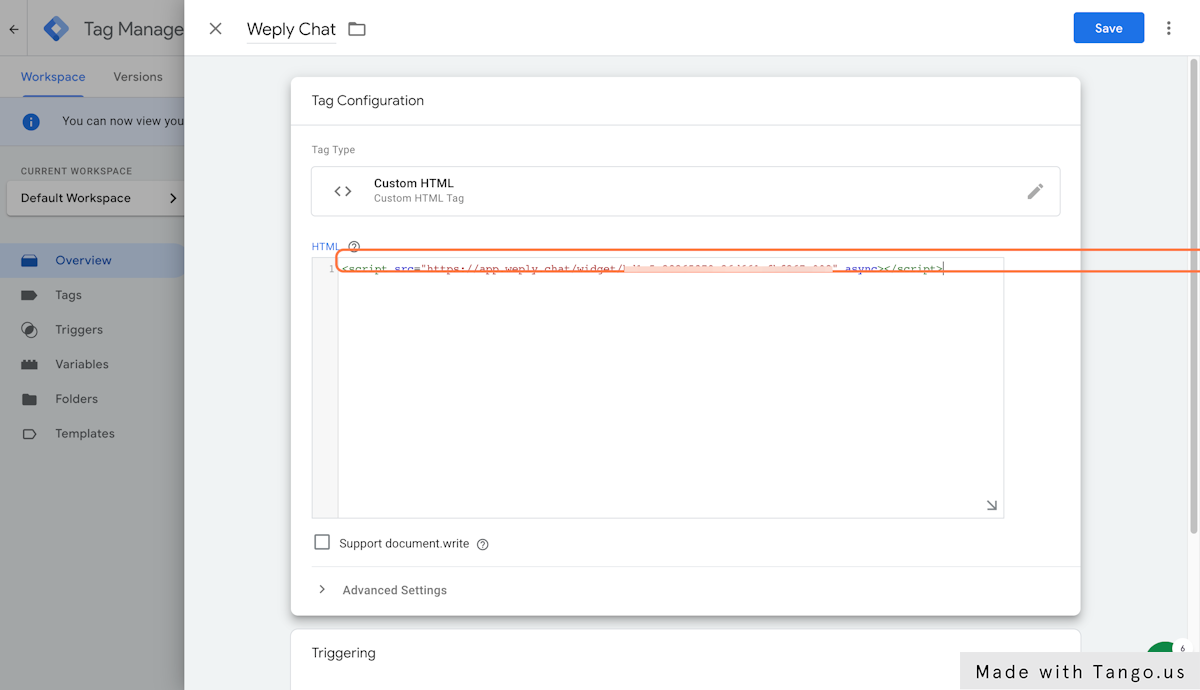1200x690 pixels.
Task: Switch to the Workspace tab
Action: click(53, 77)
